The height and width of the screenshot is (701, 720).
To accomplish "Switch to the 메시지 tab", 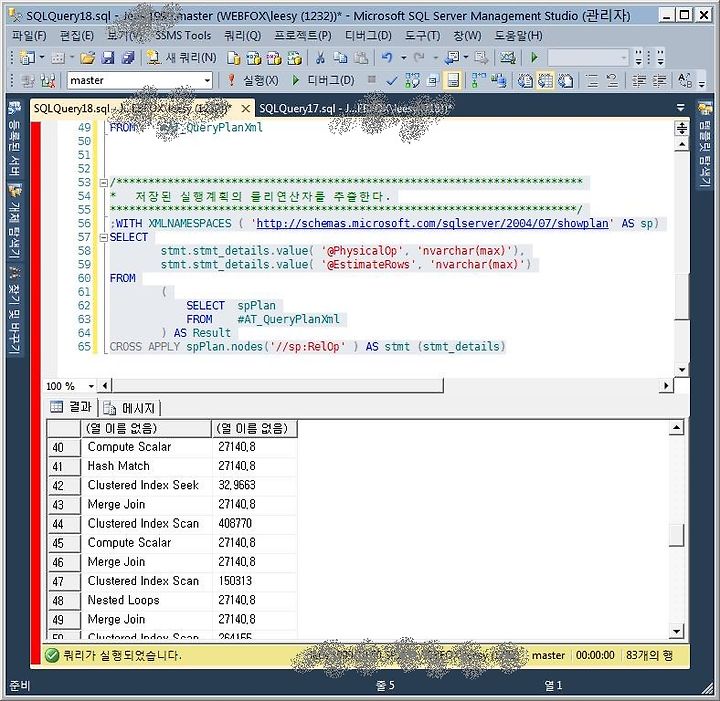I will coord(131,408).
